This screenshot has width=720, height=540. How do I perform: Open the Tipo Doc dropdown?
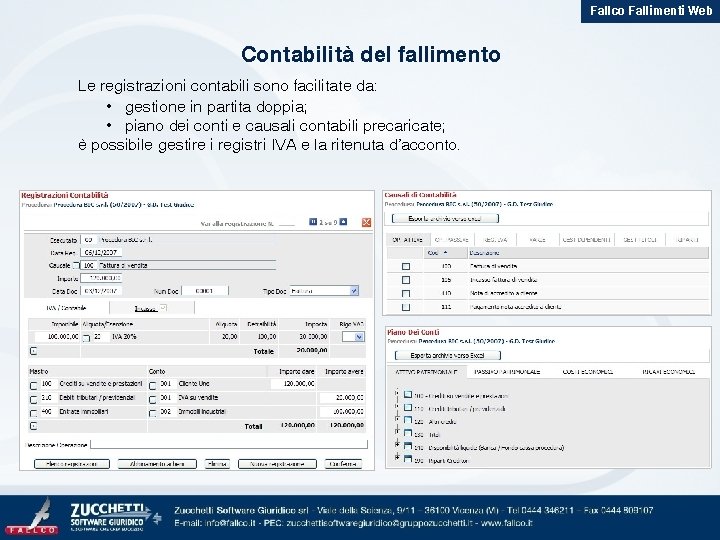(x=354, y=291)
